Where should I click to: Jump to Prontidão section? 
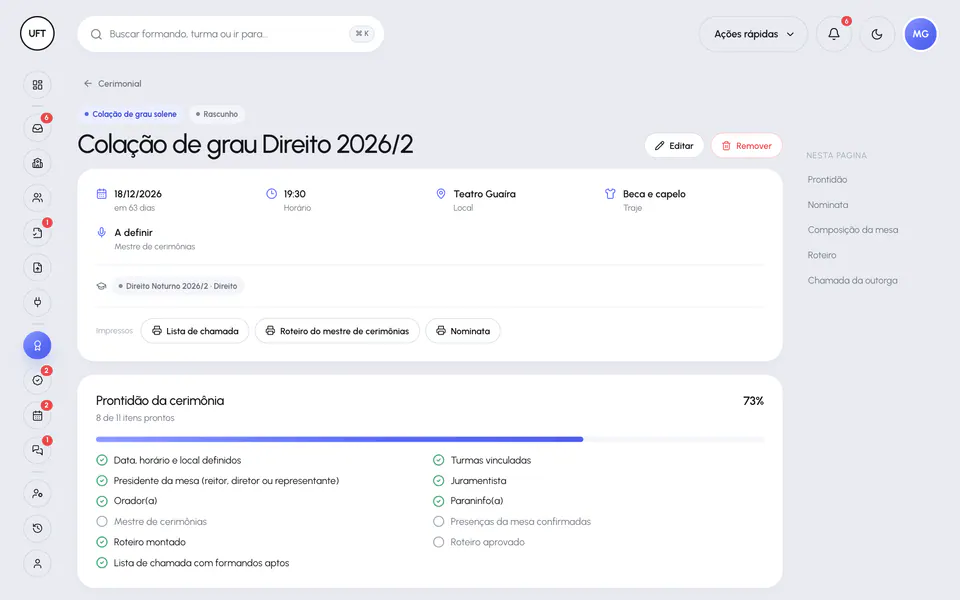click(827, 179)
